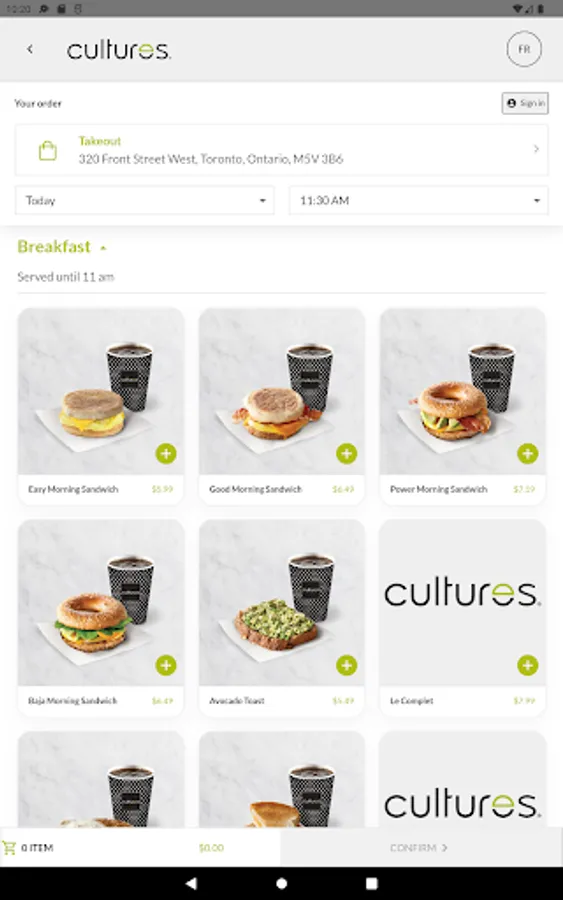Tap Android Home navigation button
This screenshot has height=900, width=563.
pyautogui.click(x=281, y=883)
